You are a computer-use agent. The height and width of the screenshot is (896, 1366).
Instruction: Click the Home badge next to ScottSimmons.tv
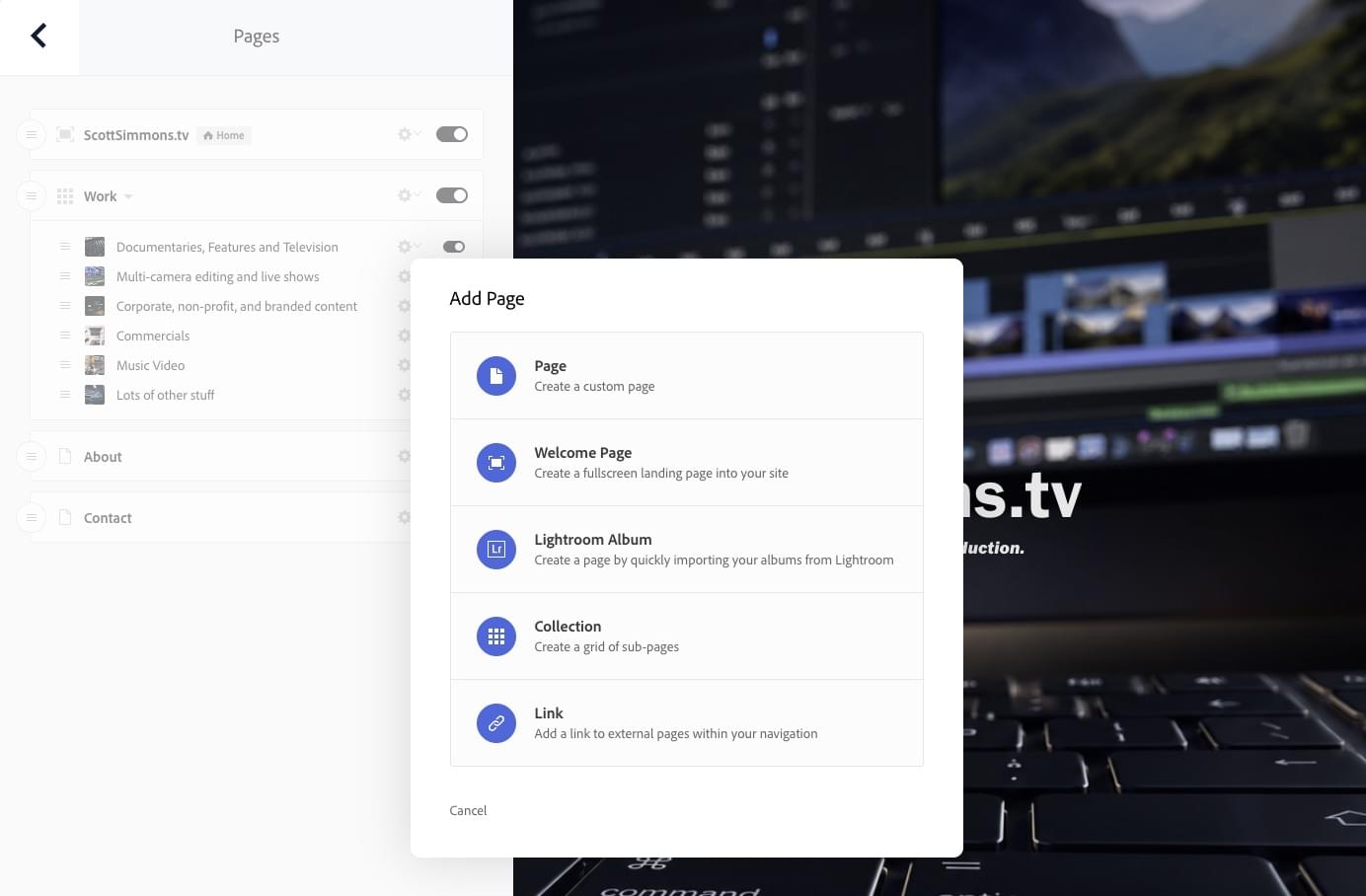[x=224, y=135]
